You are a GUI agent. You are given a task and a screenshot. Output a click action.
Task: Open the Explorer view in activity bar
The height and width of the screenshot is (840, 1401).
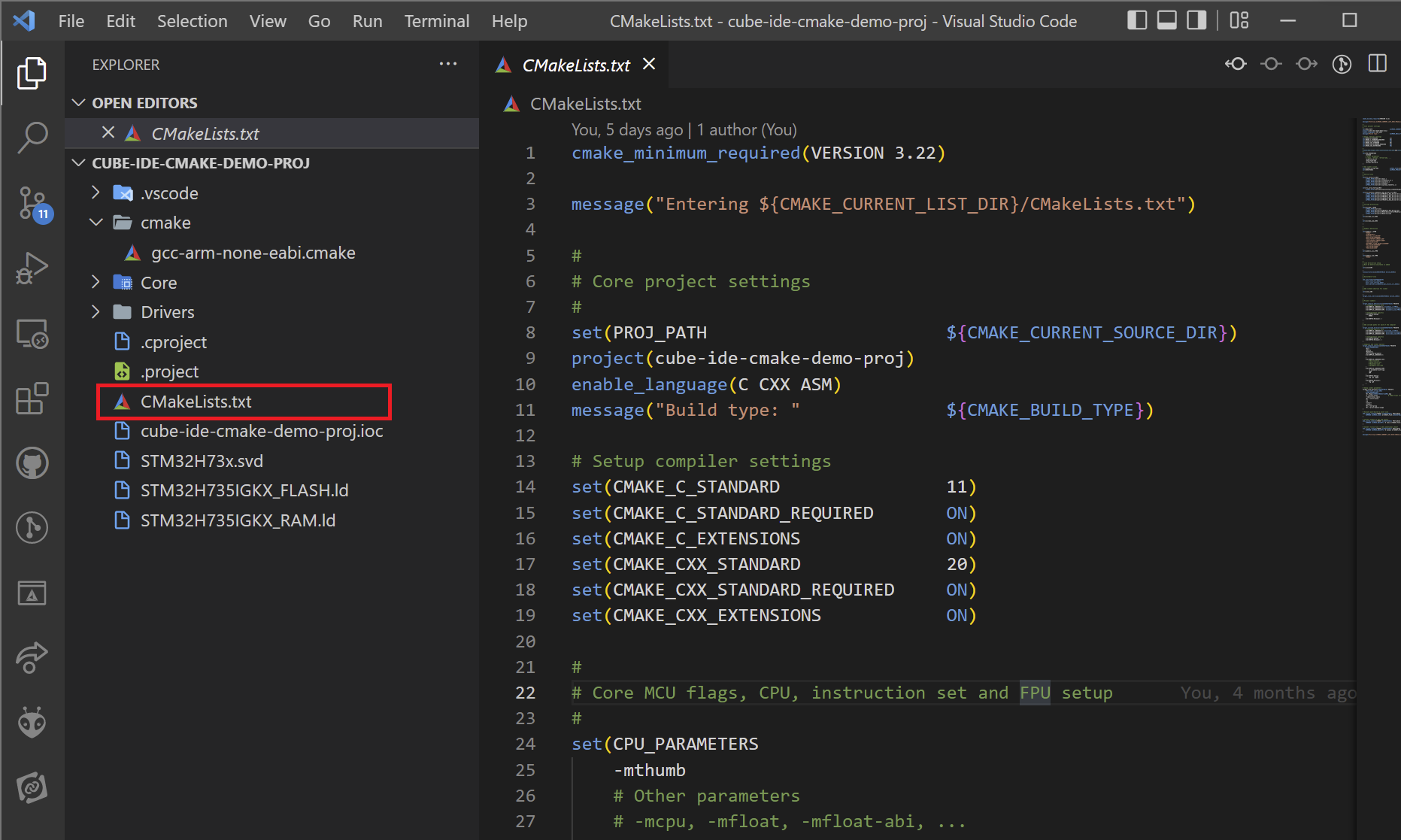tap(32, 73)
